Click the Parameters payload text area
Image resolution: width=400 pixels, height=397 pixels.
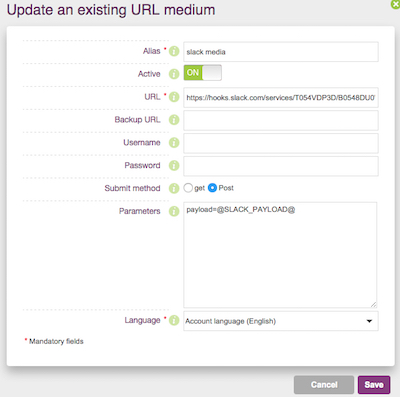(x=280, y=255)
